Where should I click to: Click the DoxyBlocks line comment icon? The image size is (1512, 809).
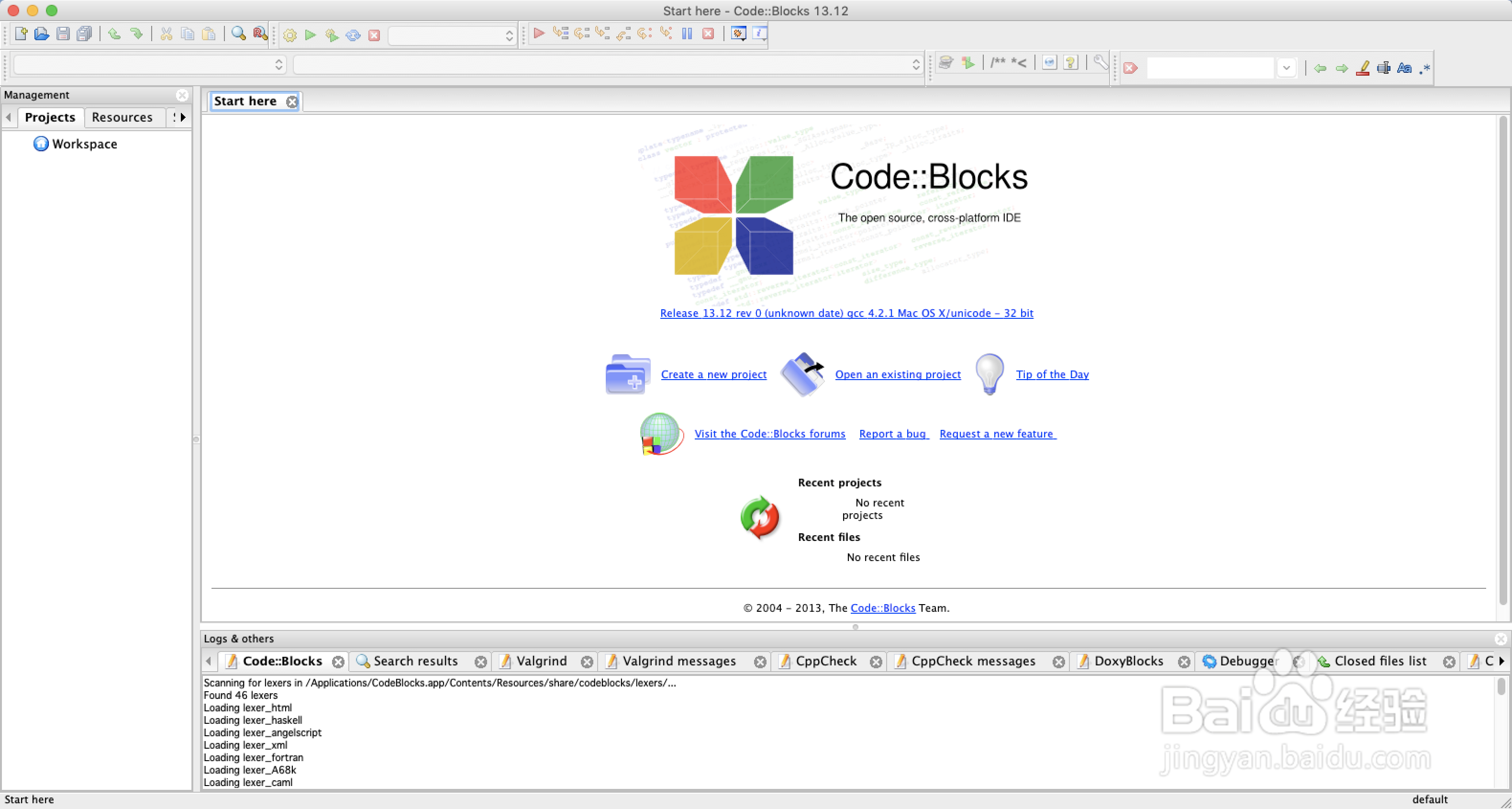click(1019, 62)
